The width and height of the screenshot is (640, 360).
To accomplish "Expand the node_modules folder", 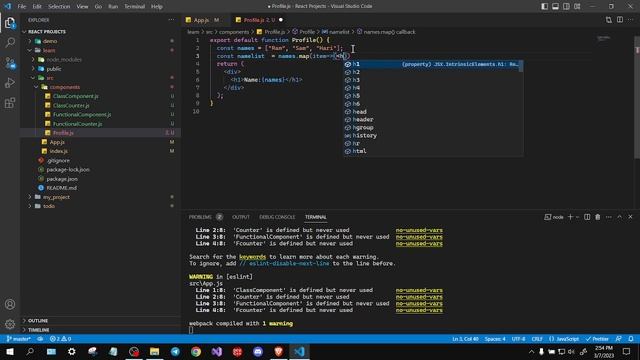I will 100,60.
